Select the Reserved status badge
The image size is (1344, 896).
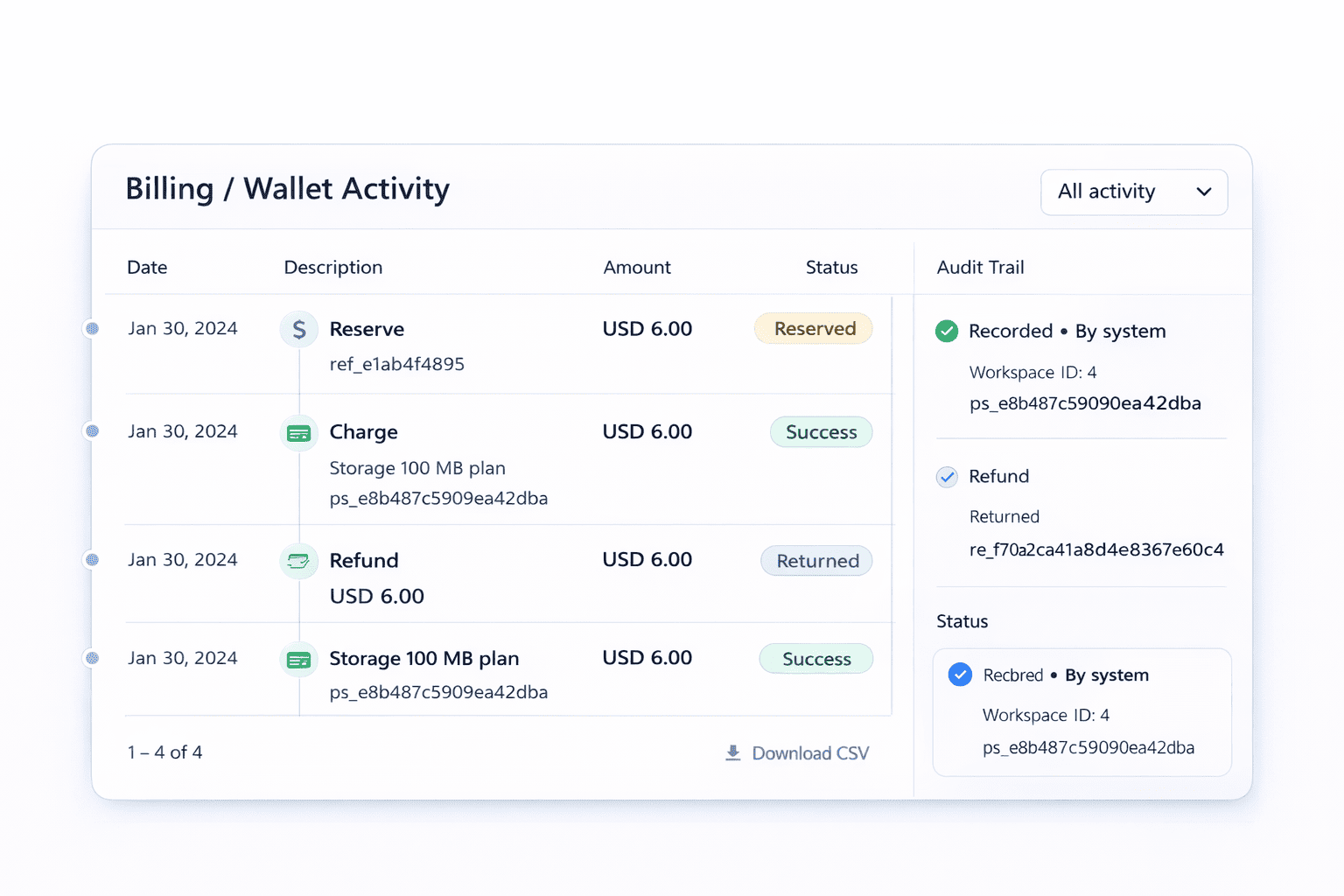tap(813, 328)
